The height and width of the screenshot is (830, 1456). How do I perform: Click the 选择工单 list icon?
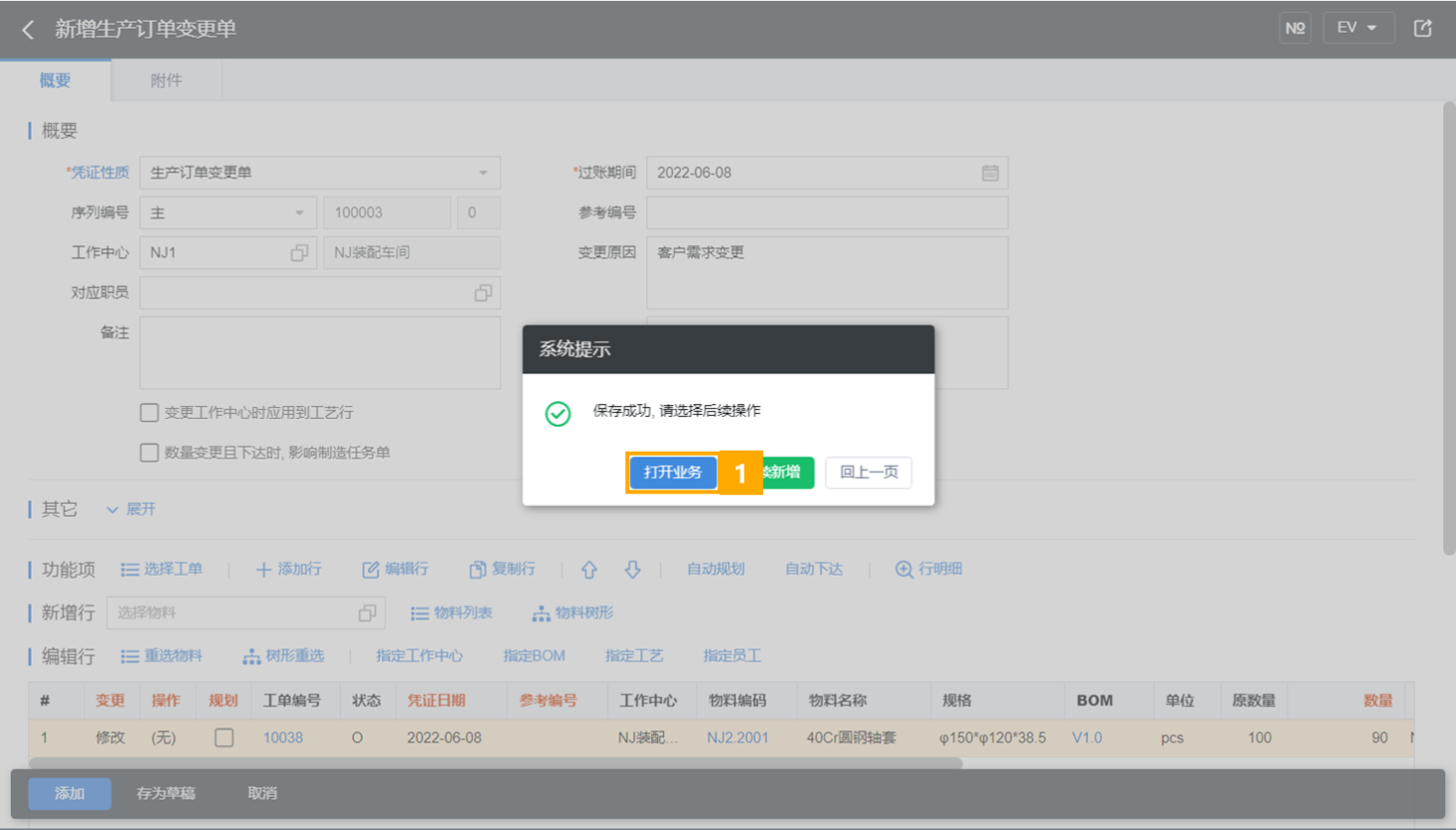[x=130, y=569]
